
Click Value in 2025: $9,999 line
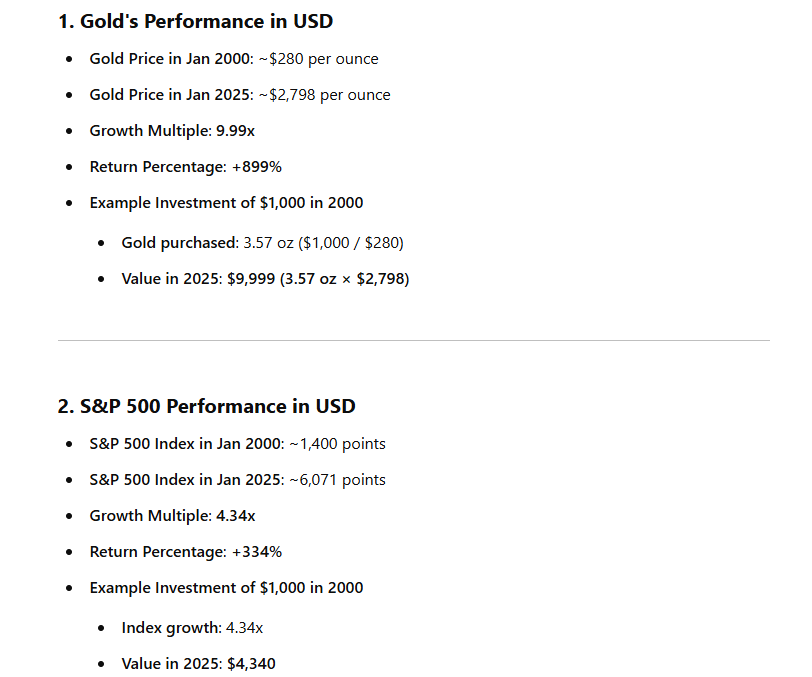(x=265, y=279)
